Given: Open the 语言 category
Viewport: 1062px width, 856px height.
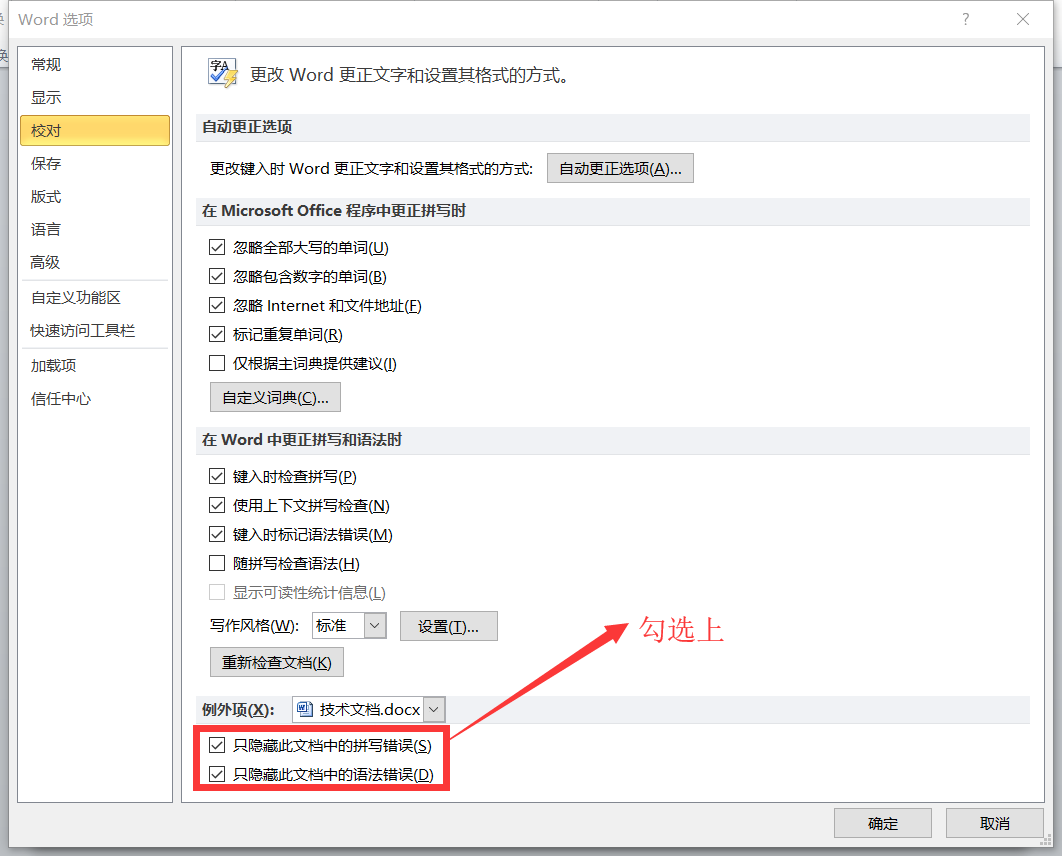Looking at the screenshot, I should [95, 230].
